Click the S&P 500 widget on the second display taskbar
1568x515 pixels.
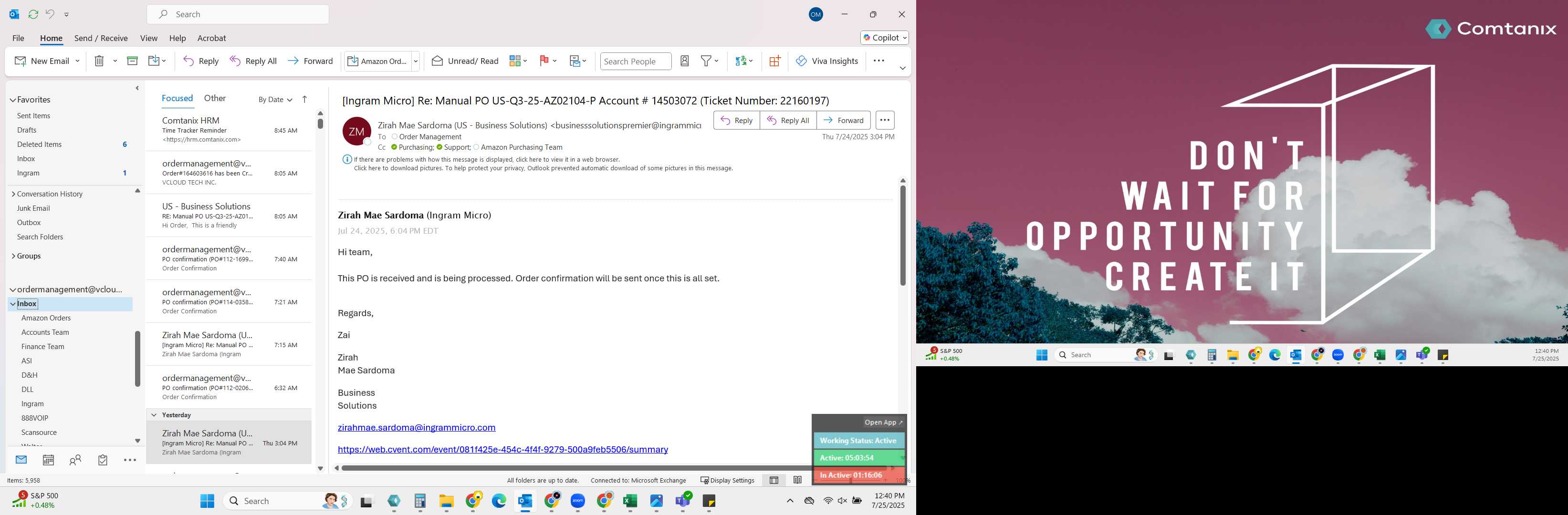coord(944,354)
